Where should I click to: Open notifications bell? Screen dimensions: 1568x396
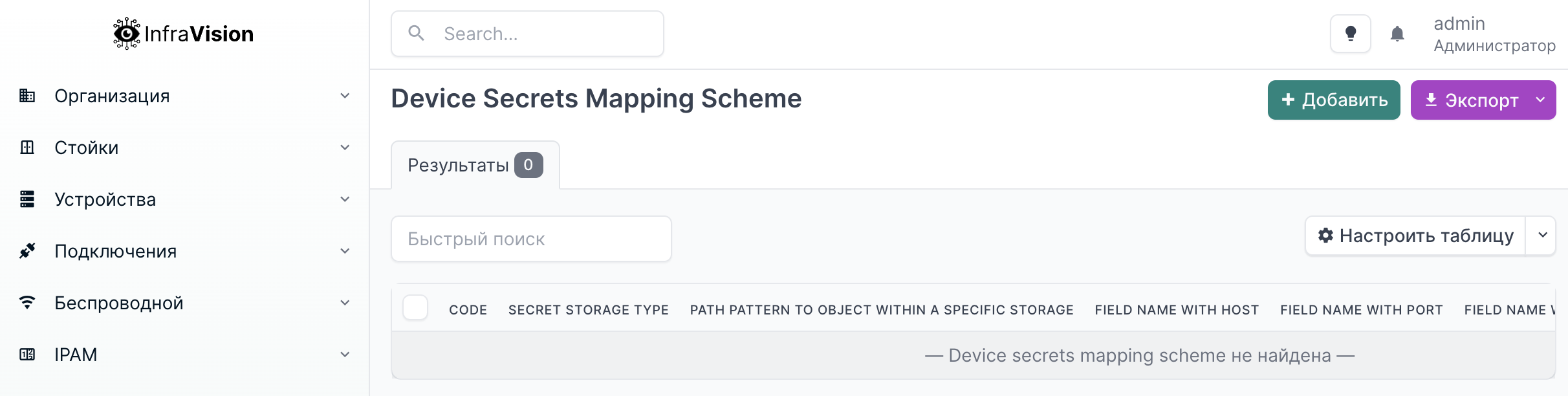coord(1397,34)
